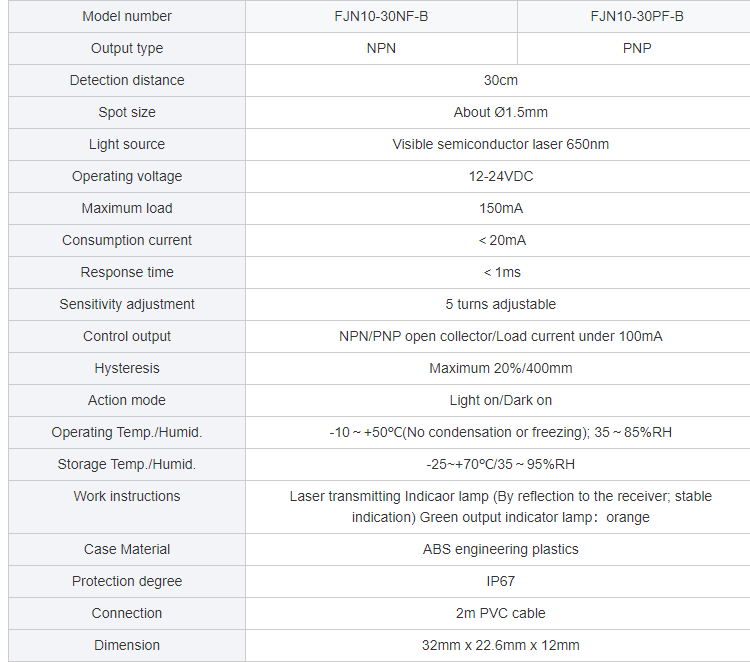
Task: Click the 12-24VDC operating voltage value
Action: [500, 177]
